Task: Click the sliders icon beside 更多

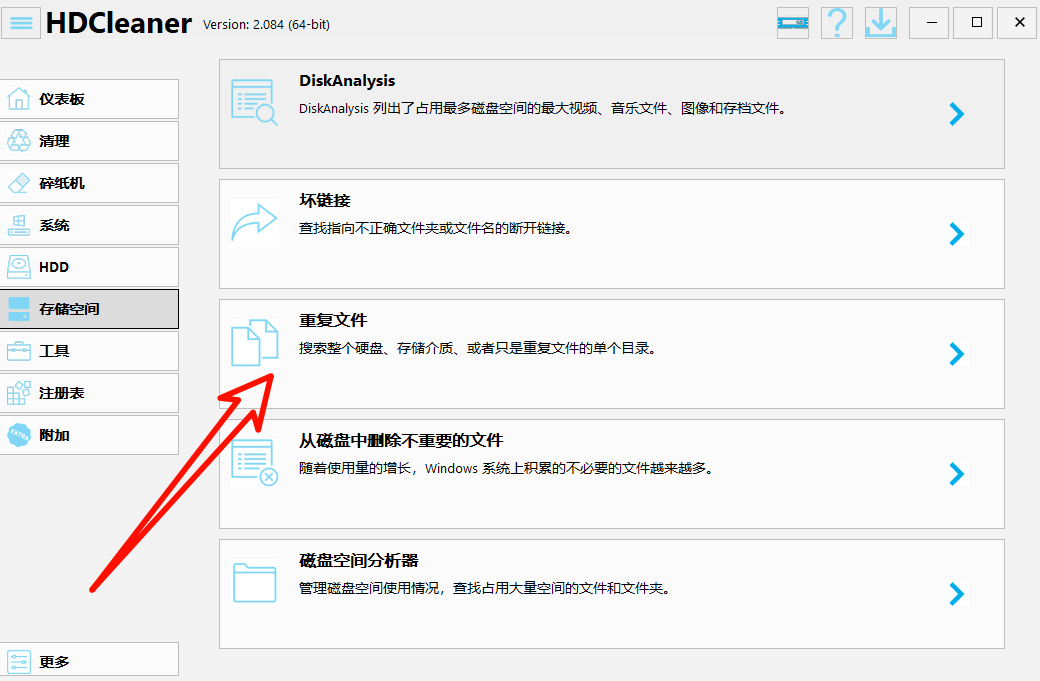Action: pos(19,661)
